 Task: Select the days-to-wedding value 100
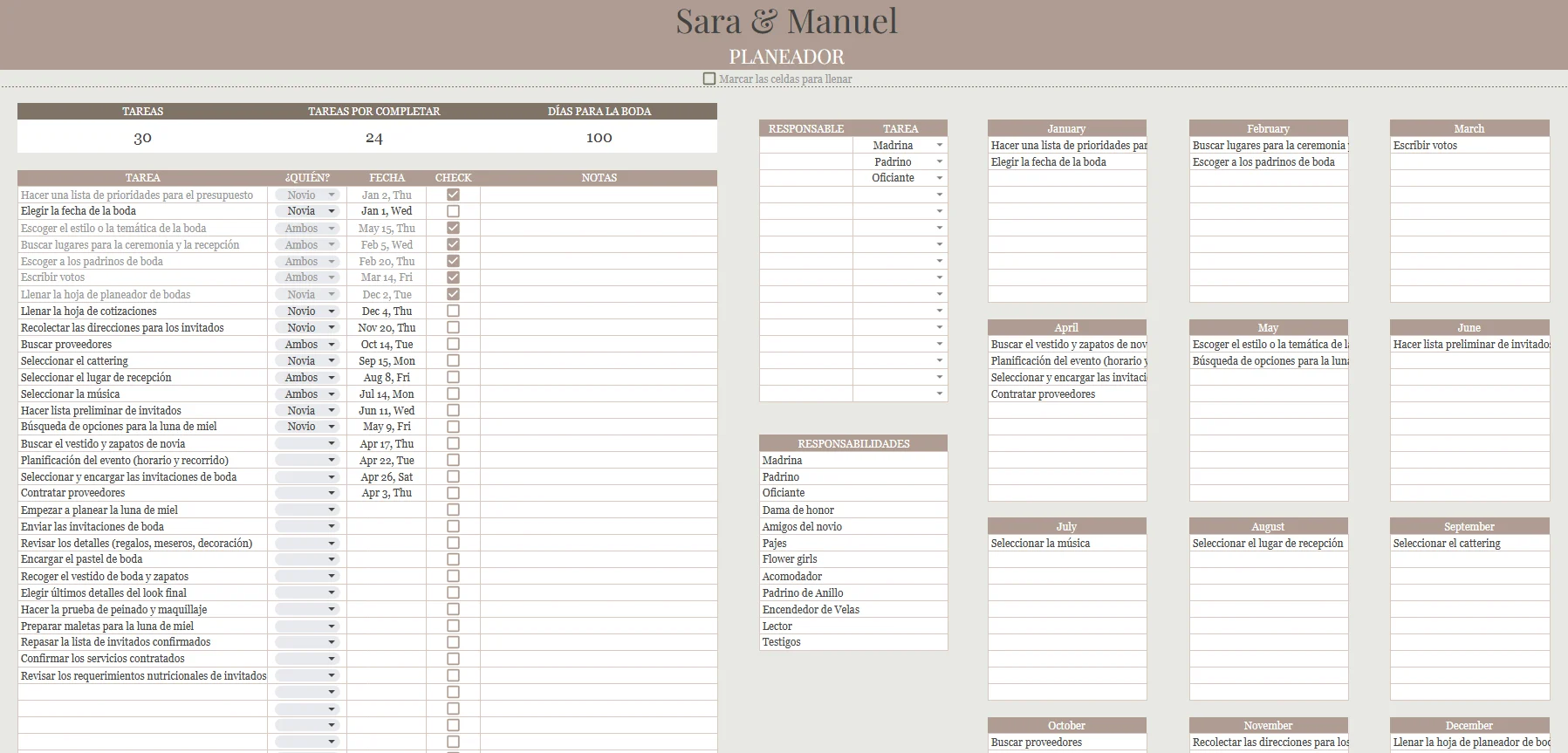point(599,138)
